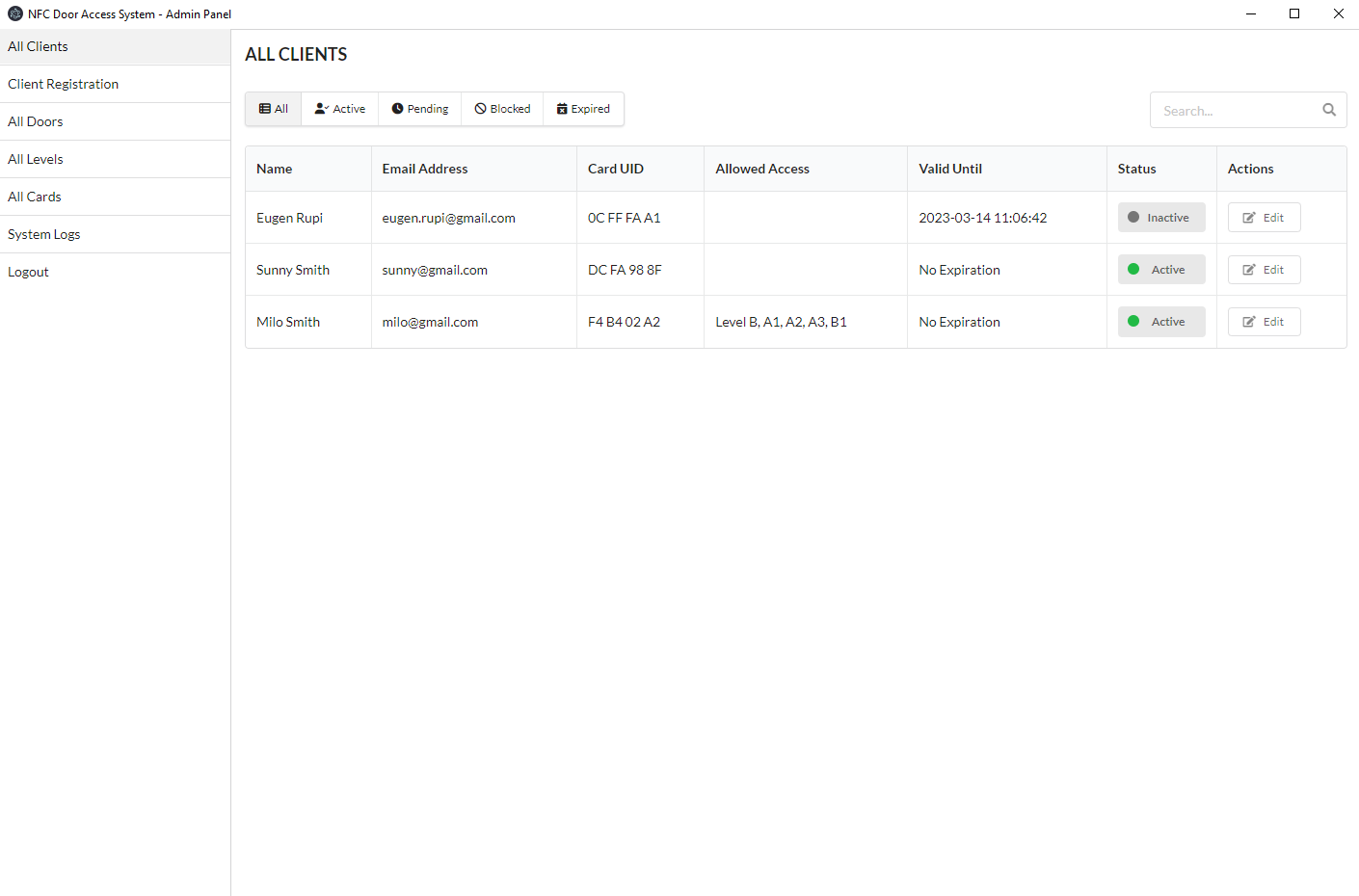
Task: Select the Active clients filter tab
Action: pyautogui.click(x=340, y=109)
